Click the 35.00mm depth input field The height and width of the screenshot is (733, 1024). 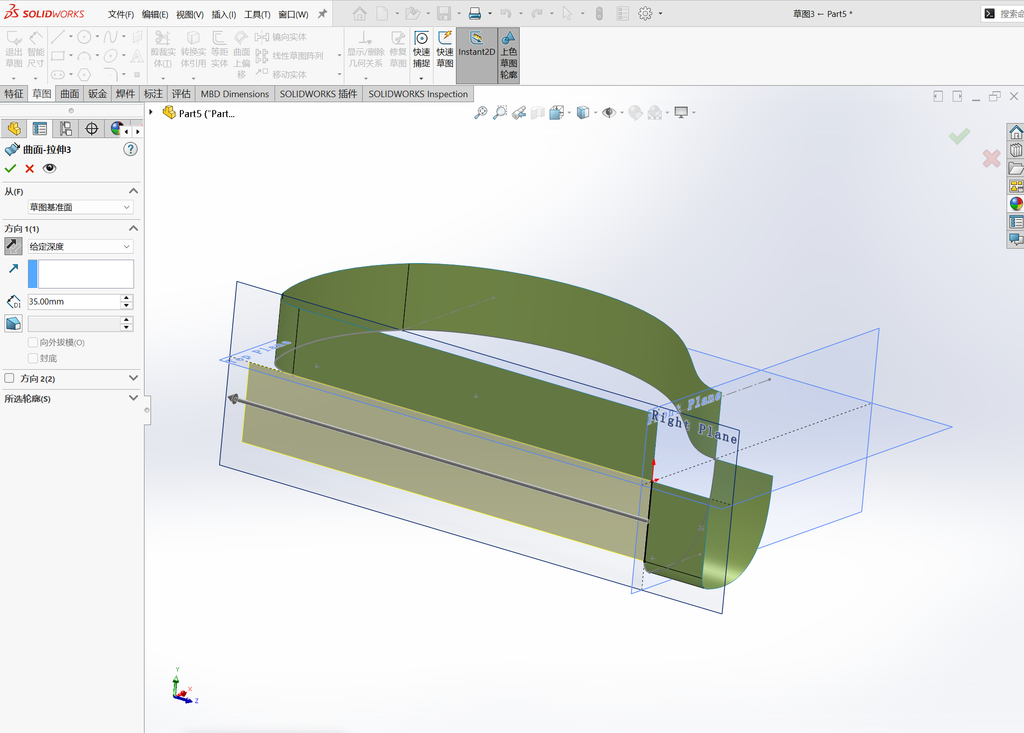74,302
